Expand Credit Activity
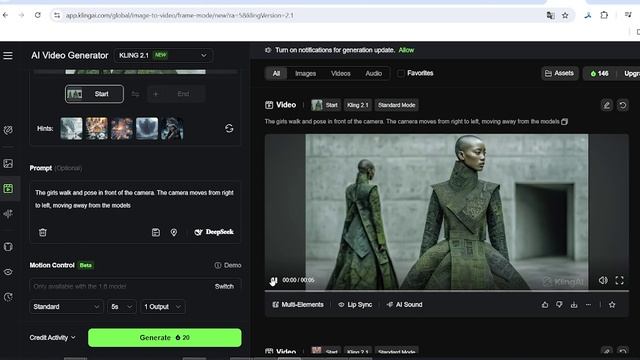640x360 pixels. click(x=53, y=338)
